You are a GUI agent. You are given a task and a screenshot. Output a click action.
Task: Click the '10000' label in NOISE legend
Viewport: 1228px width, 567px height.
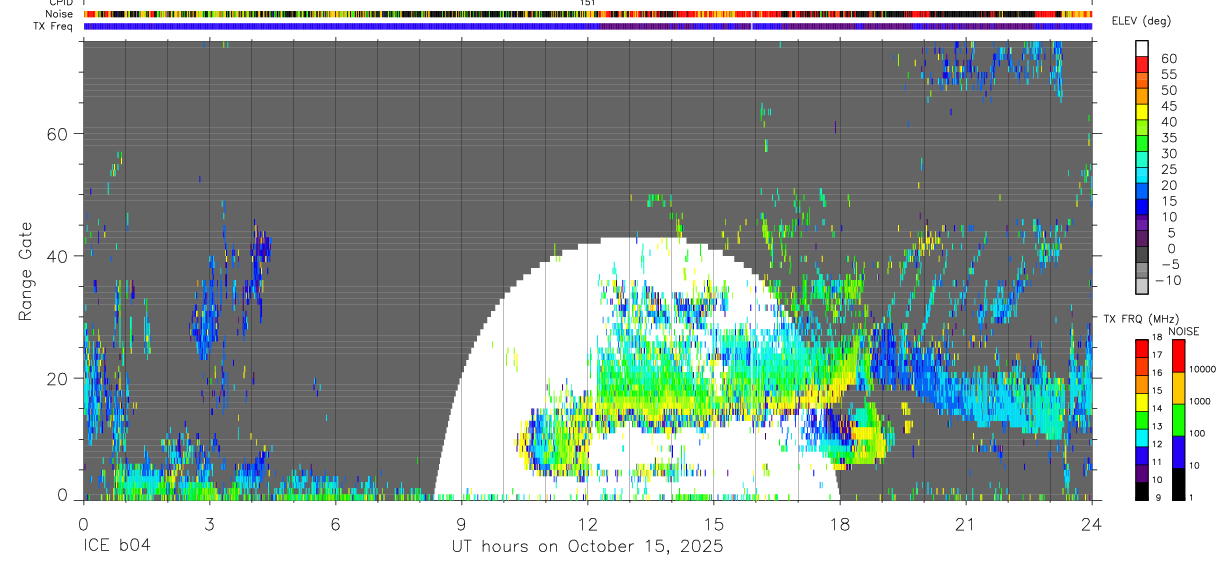point(1202,370)
